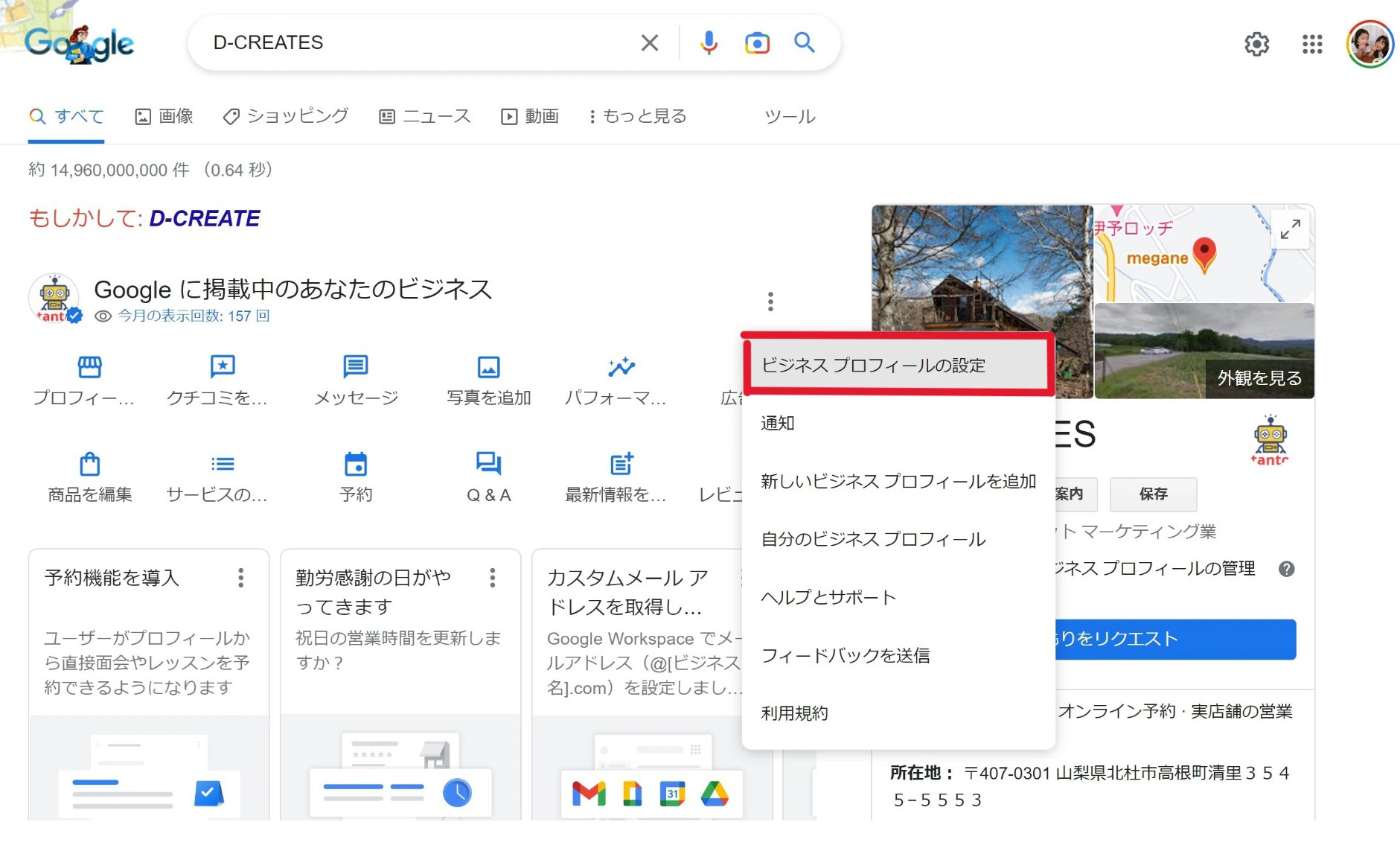Select ビジネス プロフィールの設定 menu item
Screen dimensions: 1400x854
click(898, 365)
